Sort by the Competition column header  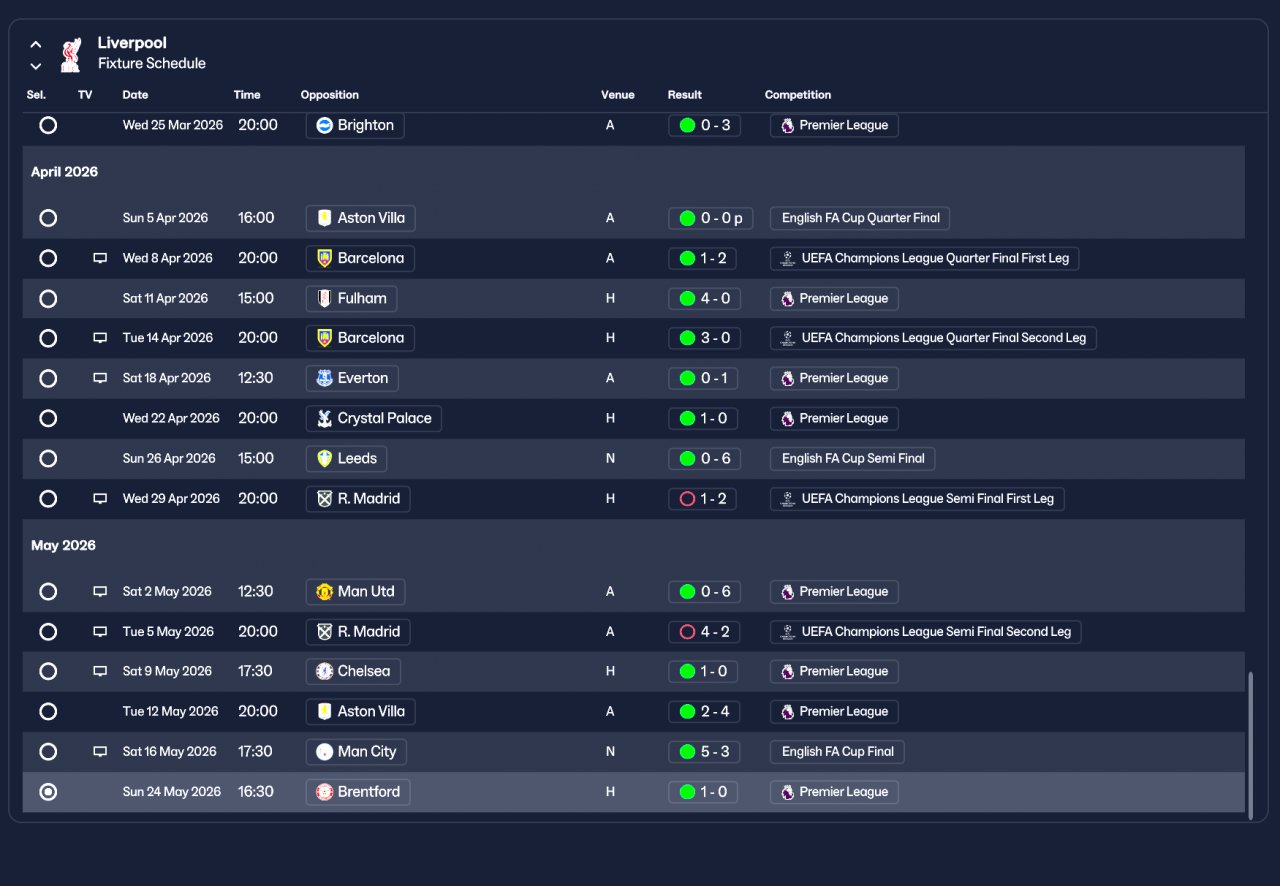coord(798,95)
